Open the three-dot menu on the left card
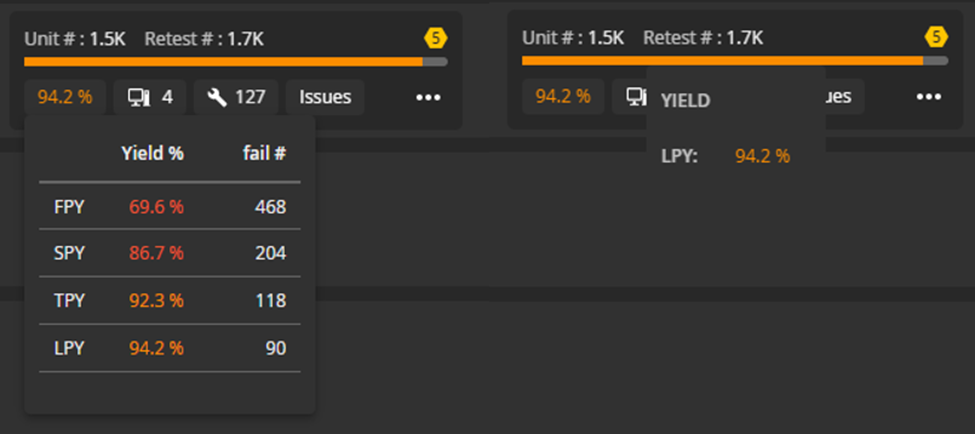 pos(428,98)
